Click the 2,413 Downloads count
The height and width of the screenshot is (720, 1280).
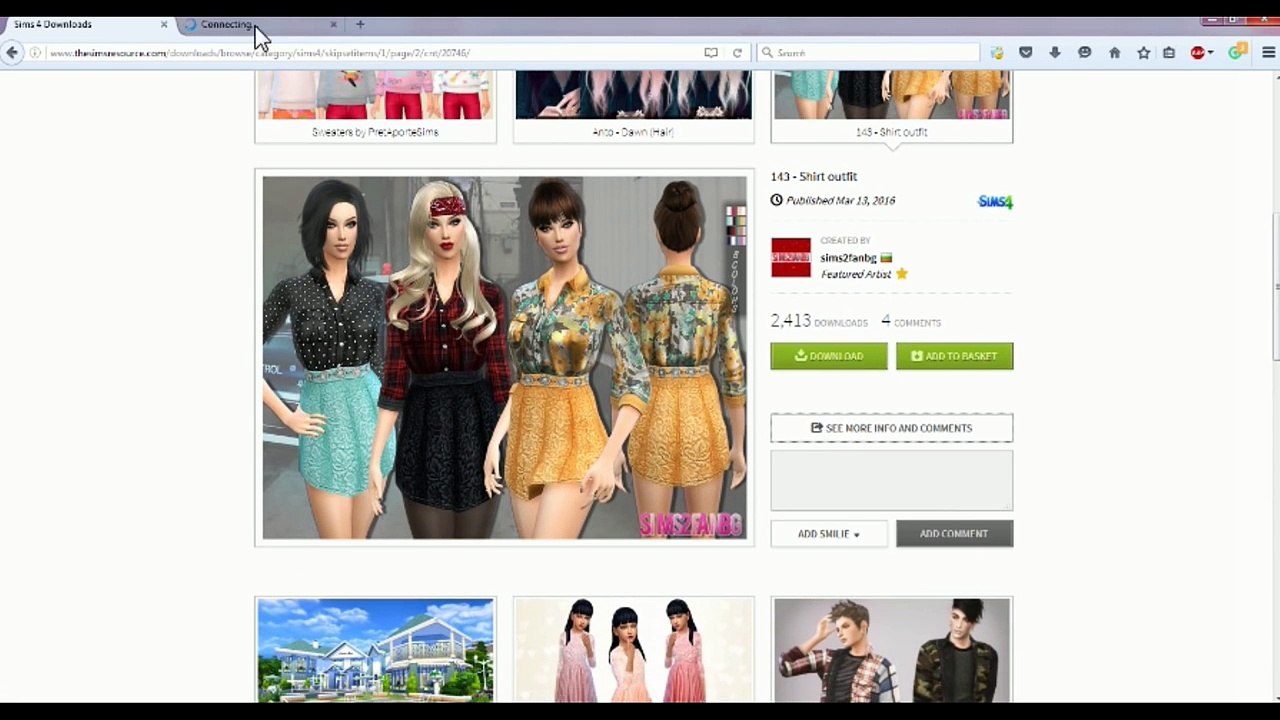point(819,321)
